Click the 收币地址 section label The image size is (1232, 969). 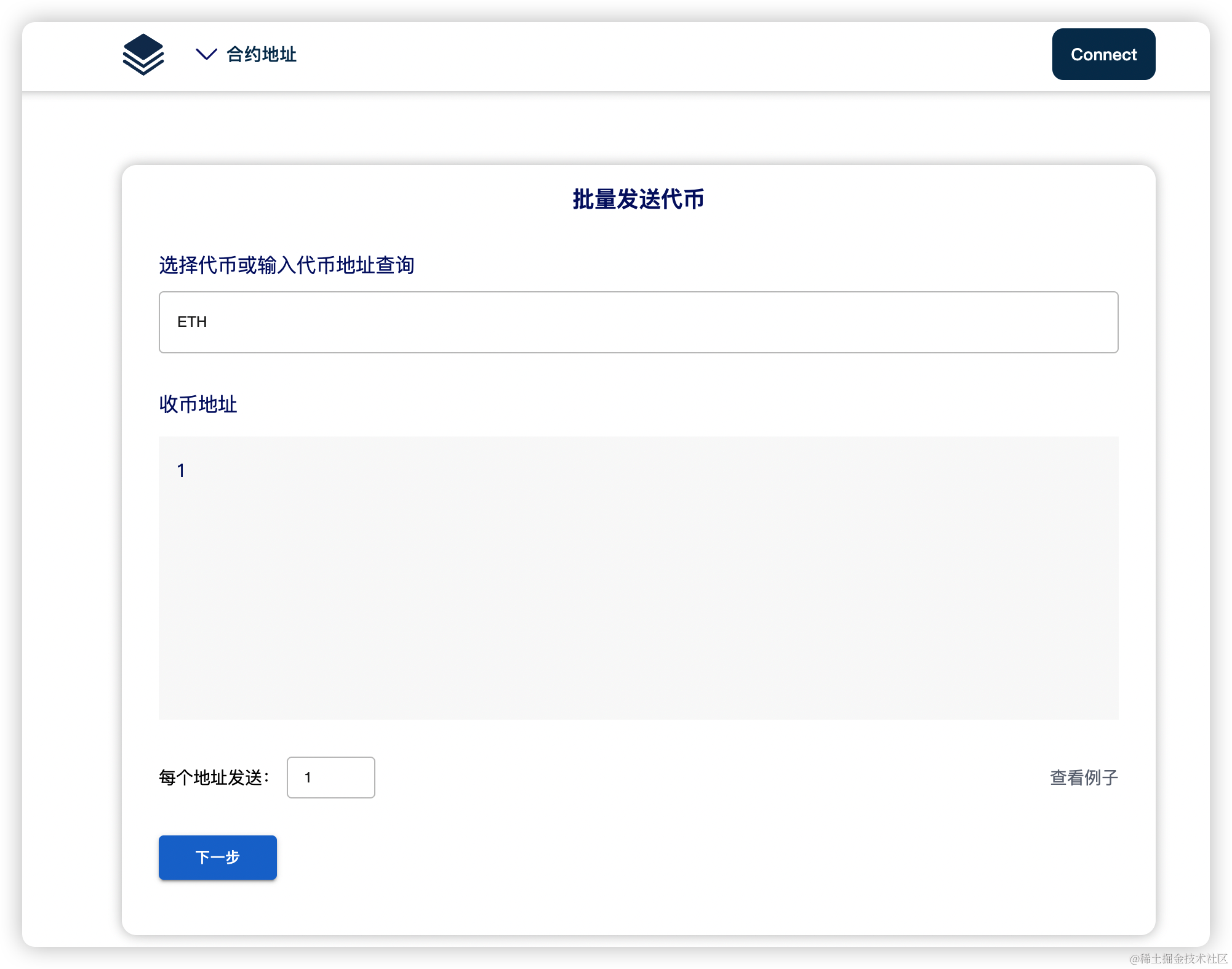coord(198,404)
